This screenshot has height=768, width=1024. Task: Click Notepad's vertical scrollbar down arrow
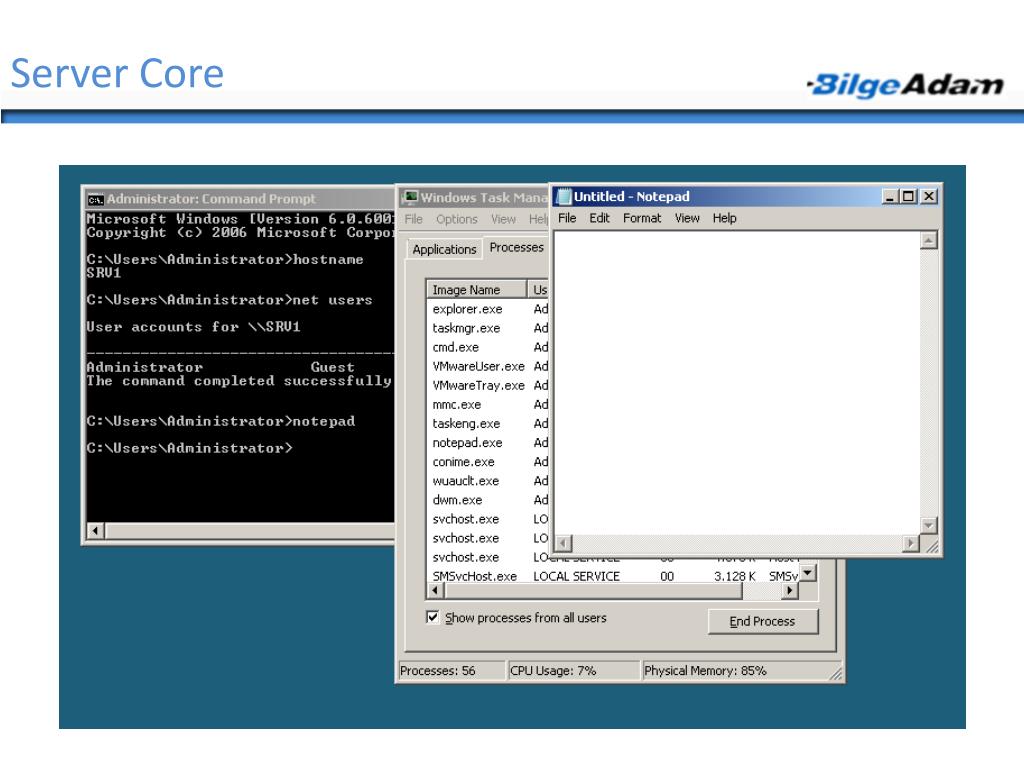929,525
